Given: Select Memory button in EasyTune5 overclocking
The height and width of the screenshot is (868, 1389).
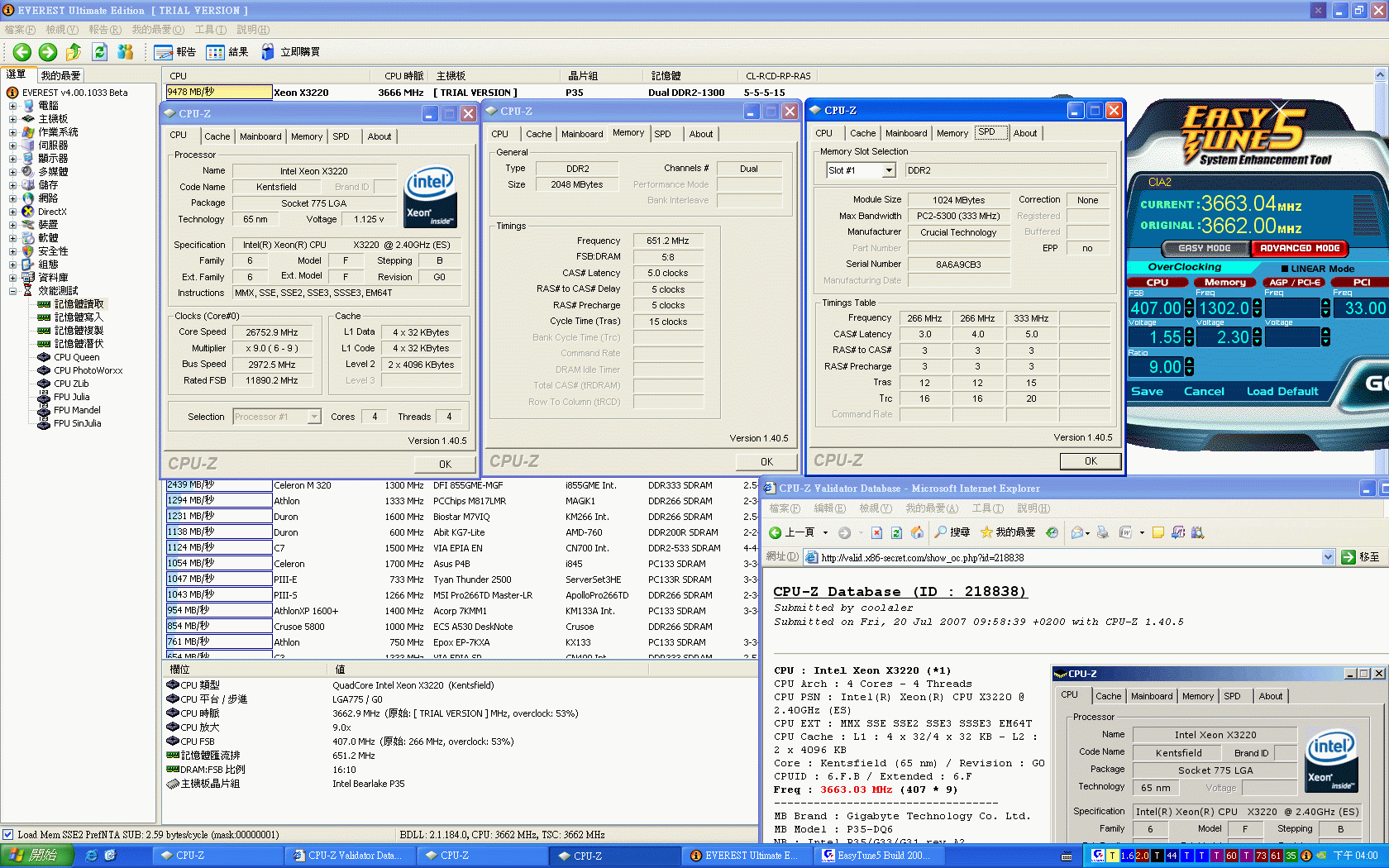Looking at the screenshot, I should [1224, 283].
